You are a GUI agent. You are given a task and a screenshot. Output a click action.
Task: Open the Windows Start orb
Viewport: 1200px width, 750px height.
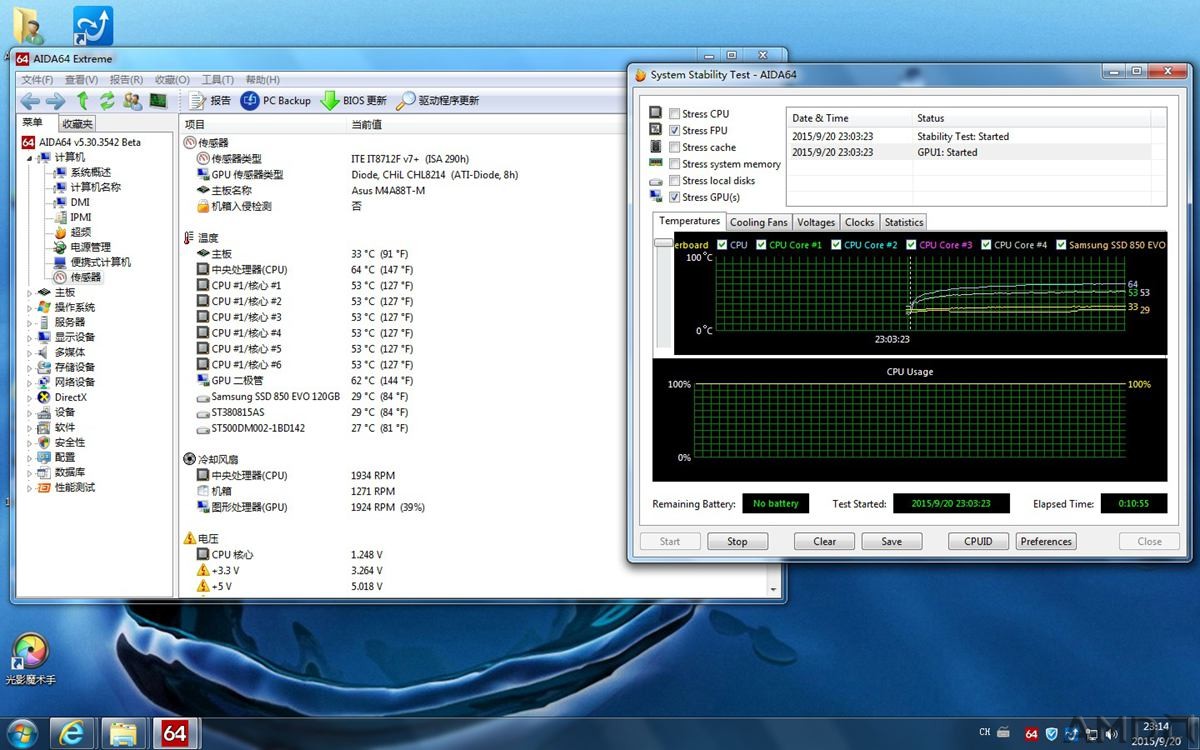[x=22, y=734]
